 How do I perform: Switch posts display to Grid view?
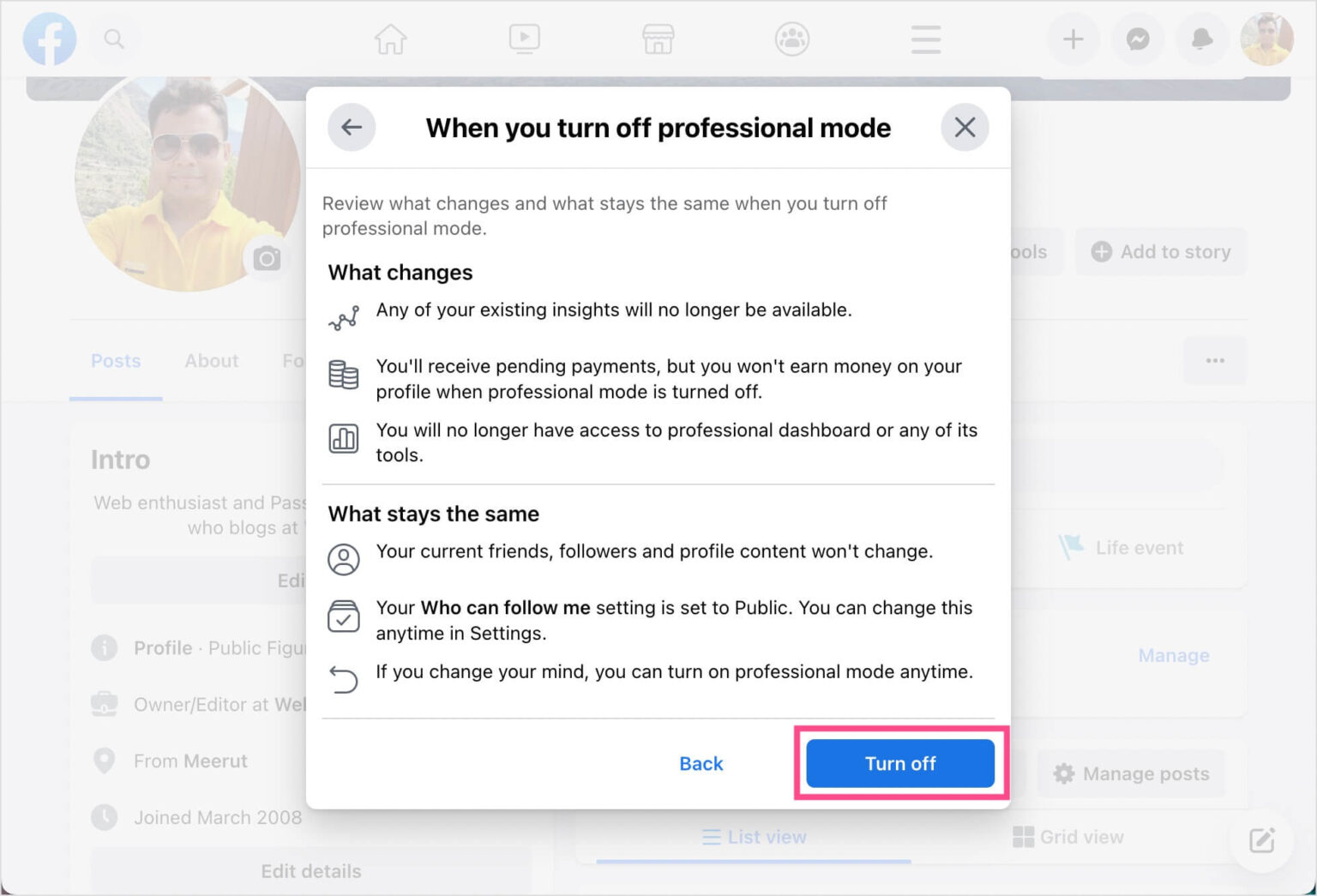pyautogui.click(x=1068, y=836)
